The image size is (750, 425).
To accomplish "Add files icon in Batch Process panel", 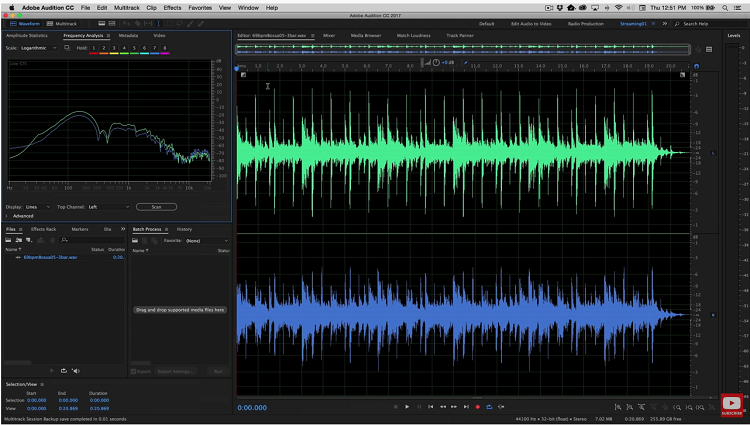I will pos(135,240).
